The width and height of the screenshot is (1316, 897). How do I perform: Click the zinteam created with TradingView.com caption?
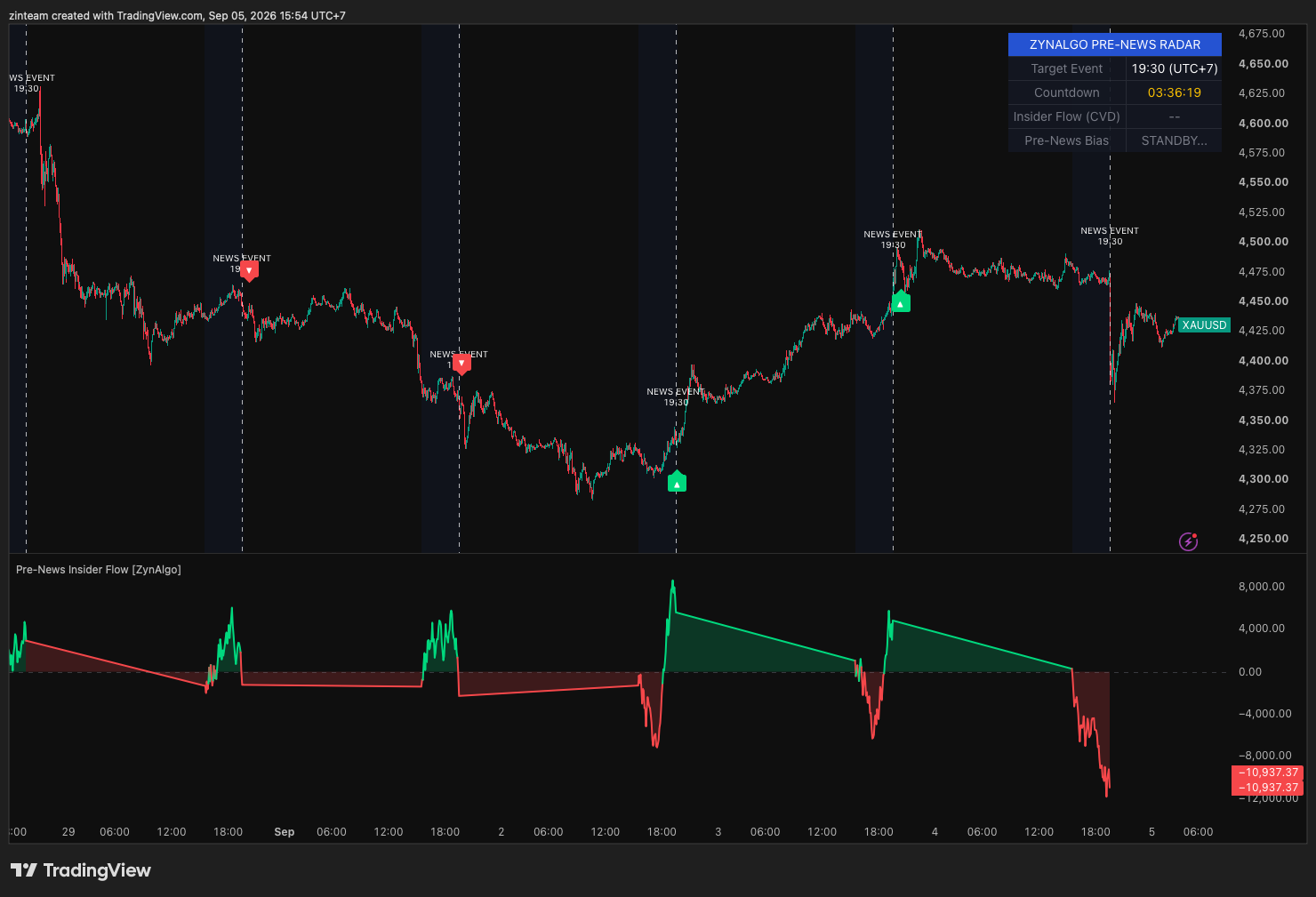coord(177,15)
